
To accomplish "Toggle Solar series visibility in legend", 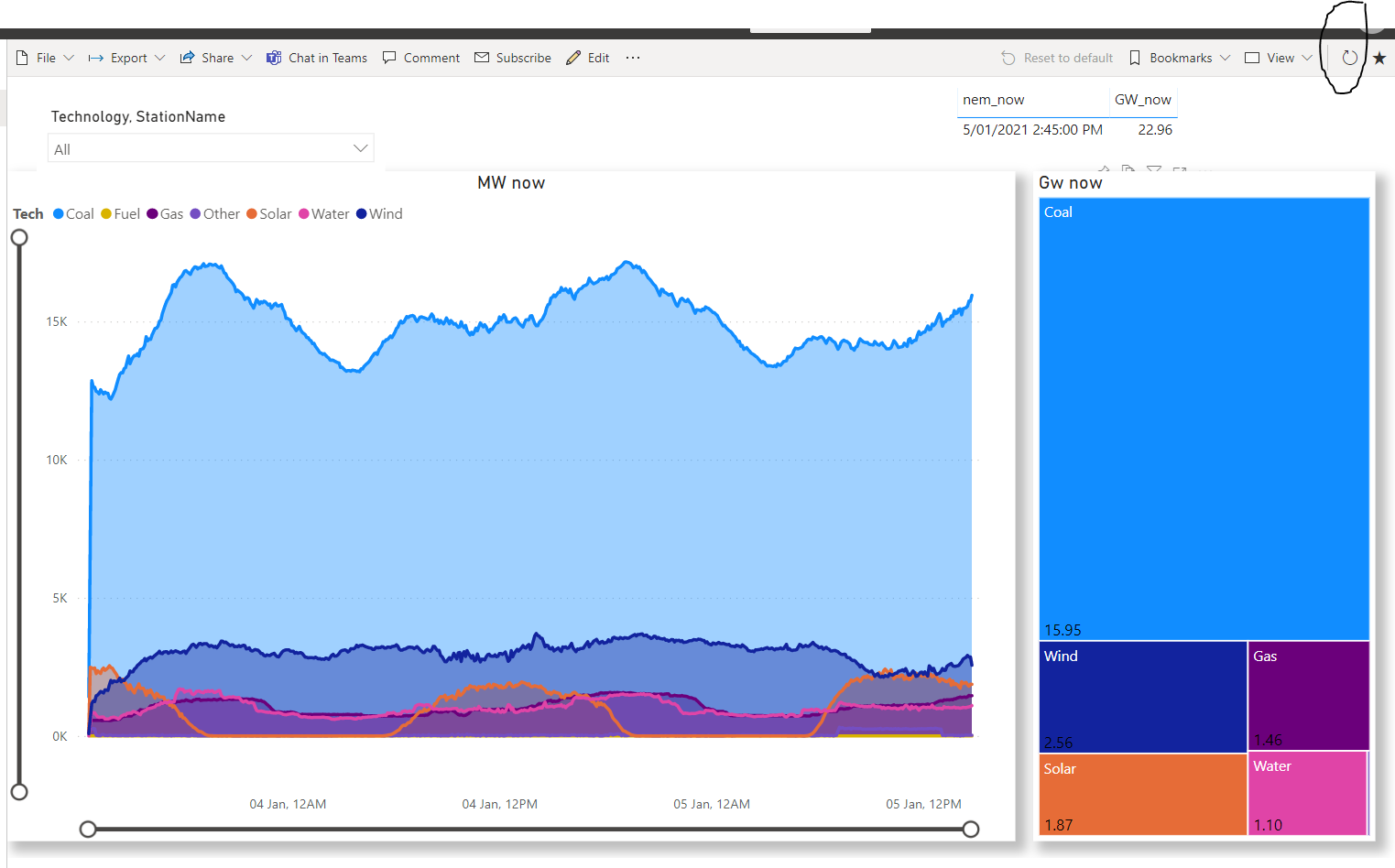I will click(268, 213).
